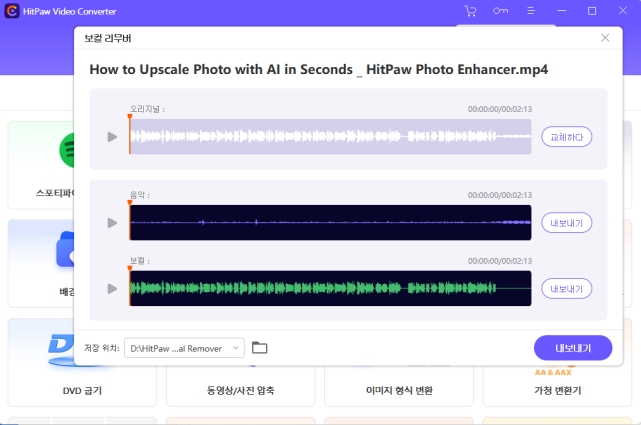Viewport: 641px width, 425px height.
Task: Open the save location dropdown
Action: [x=184, y=348]
